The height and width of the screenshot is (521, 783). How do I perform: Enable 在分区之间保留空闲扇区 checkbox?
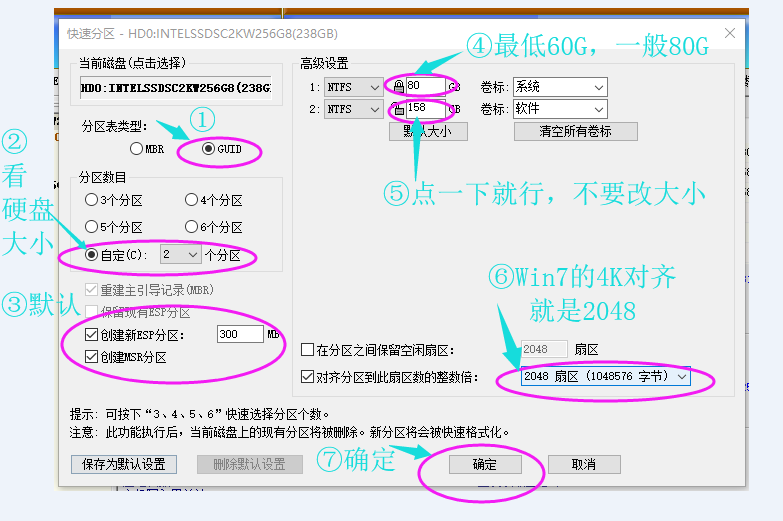coord(308,351)
